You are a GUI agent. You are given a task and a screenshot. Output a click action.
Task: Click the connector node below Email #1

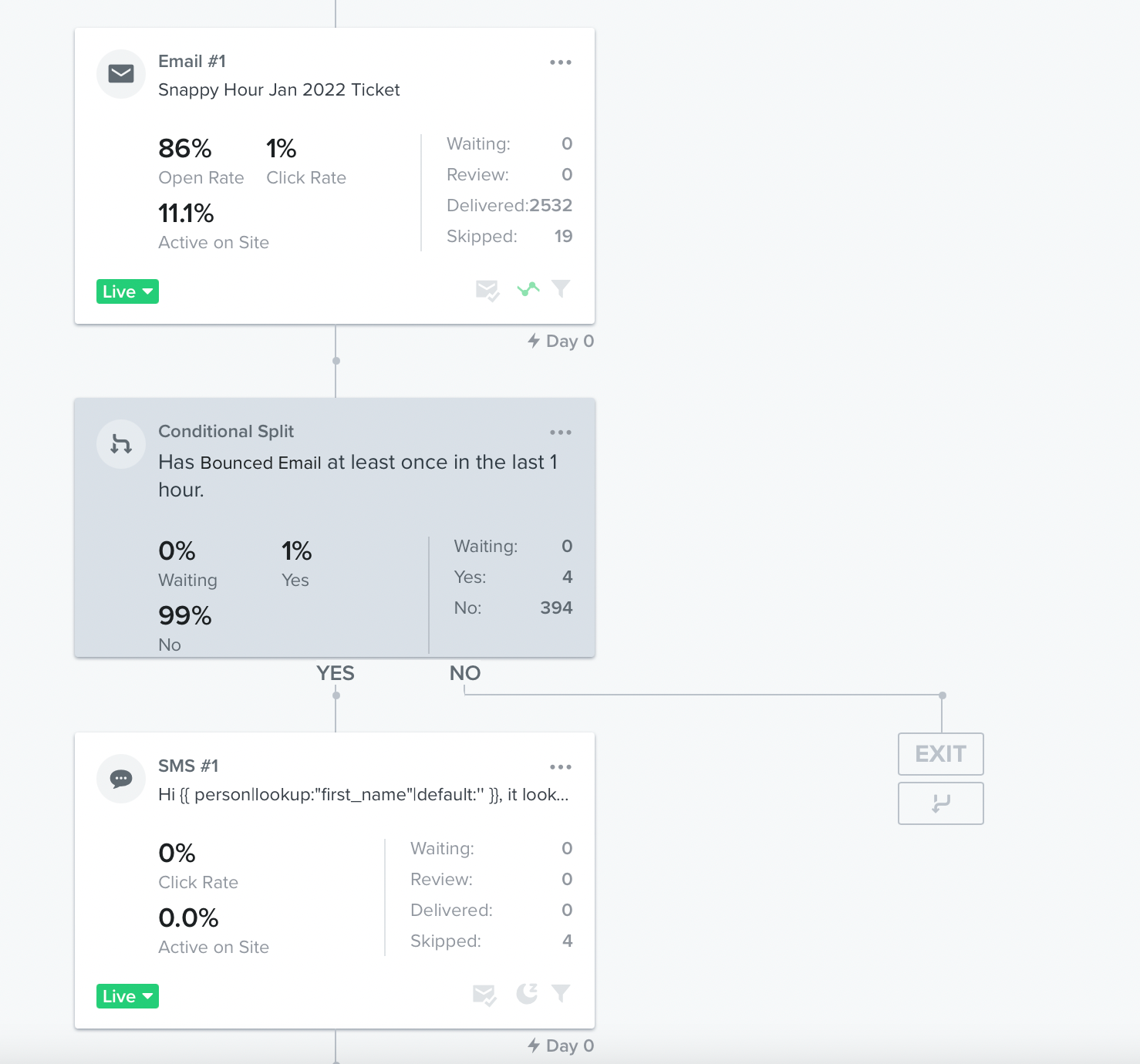pos(336,361)
